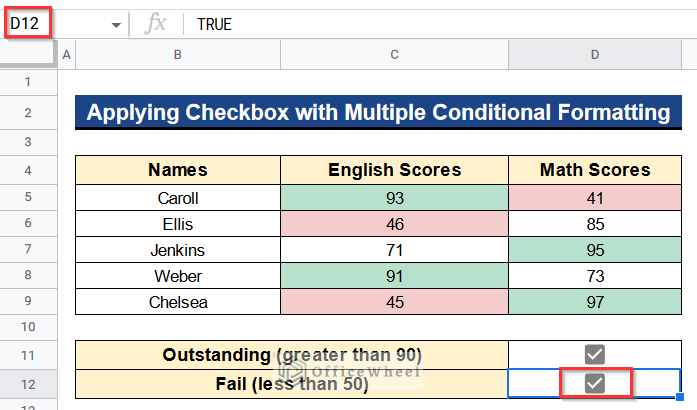Click the fx function icon
This screenshot has width=697, height=410.
[155, 24]
